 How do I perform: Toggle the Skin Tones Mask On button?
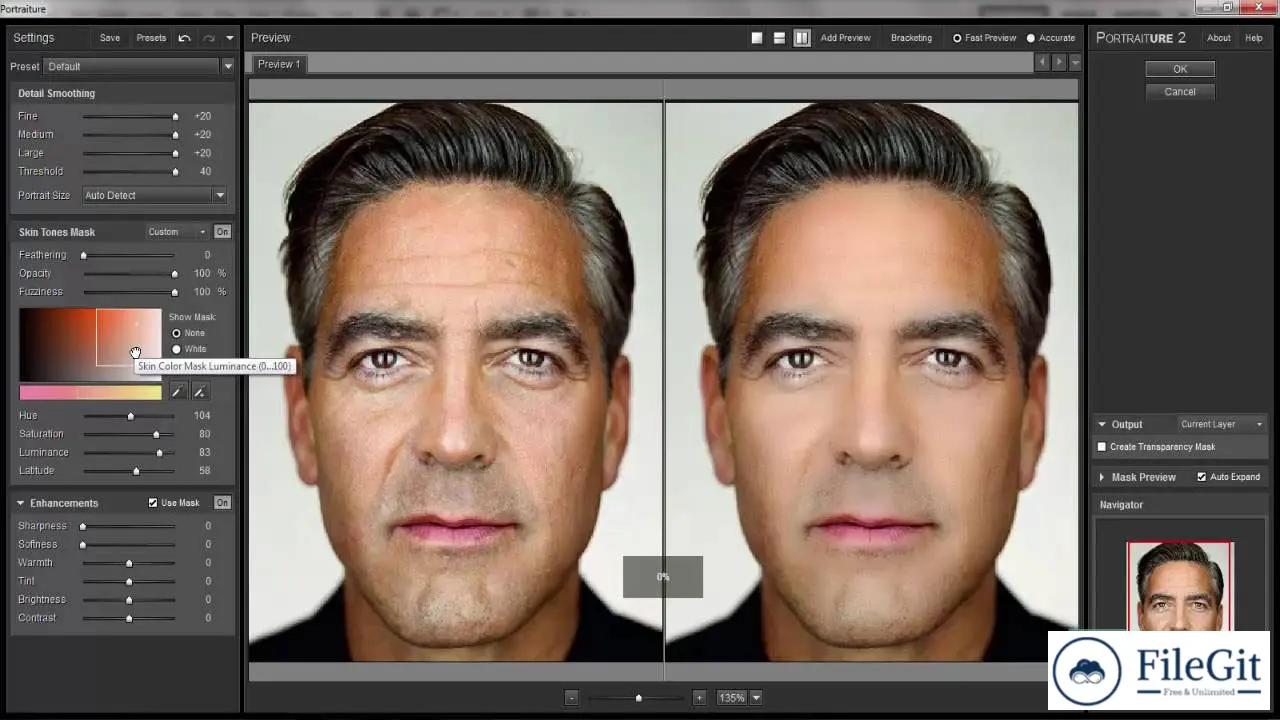[x=222, y=232]
